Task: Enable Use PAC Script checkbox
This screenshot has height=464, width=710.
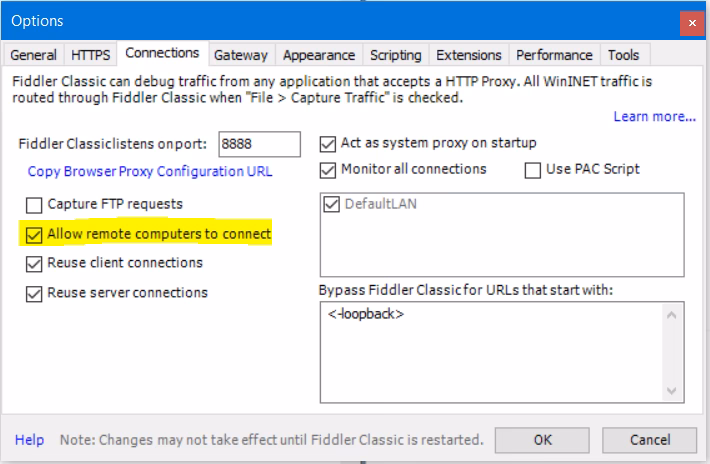Action: coord(532,170)
